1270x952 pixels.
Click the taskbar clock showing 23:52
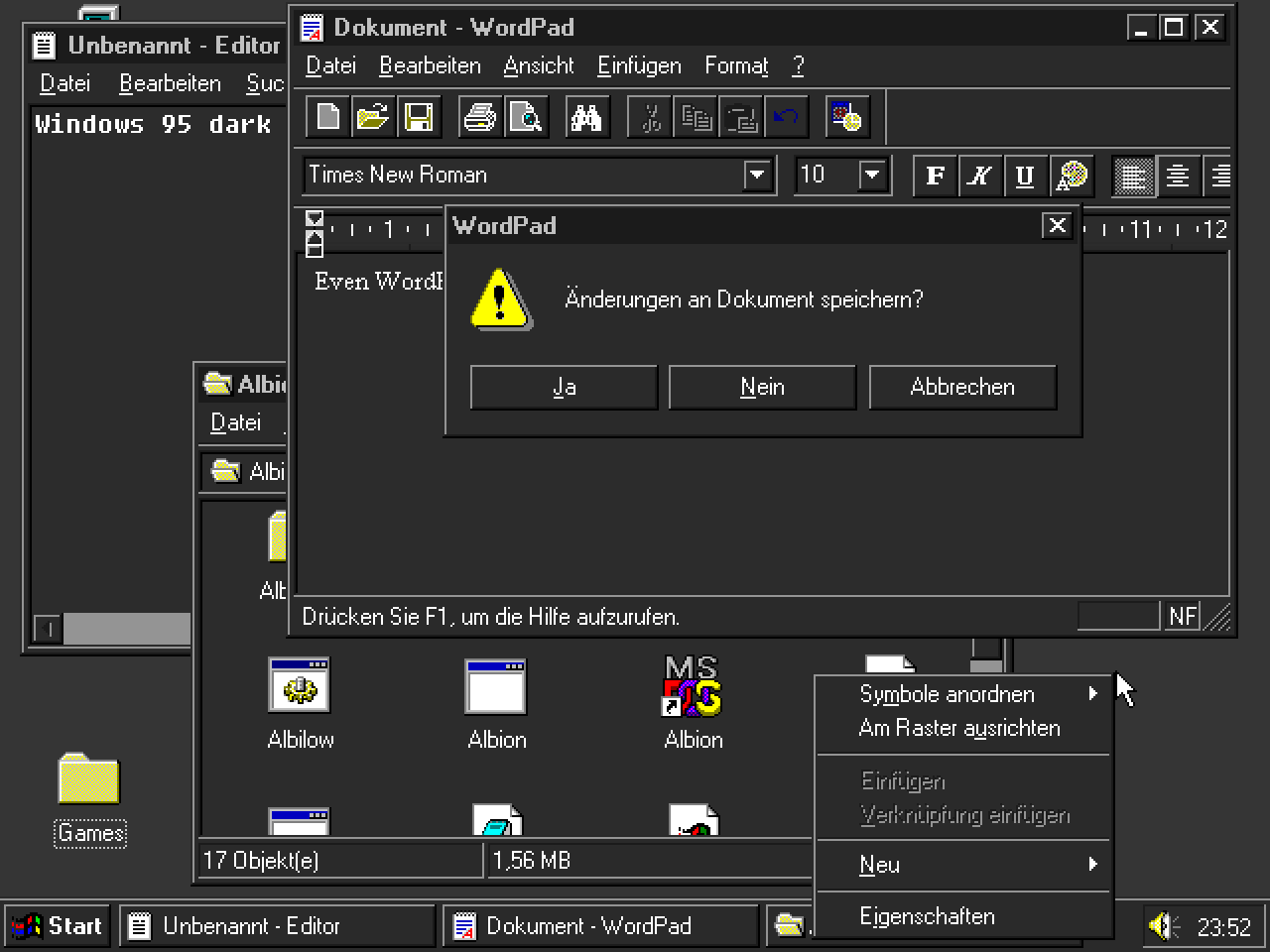point(1223,927)
